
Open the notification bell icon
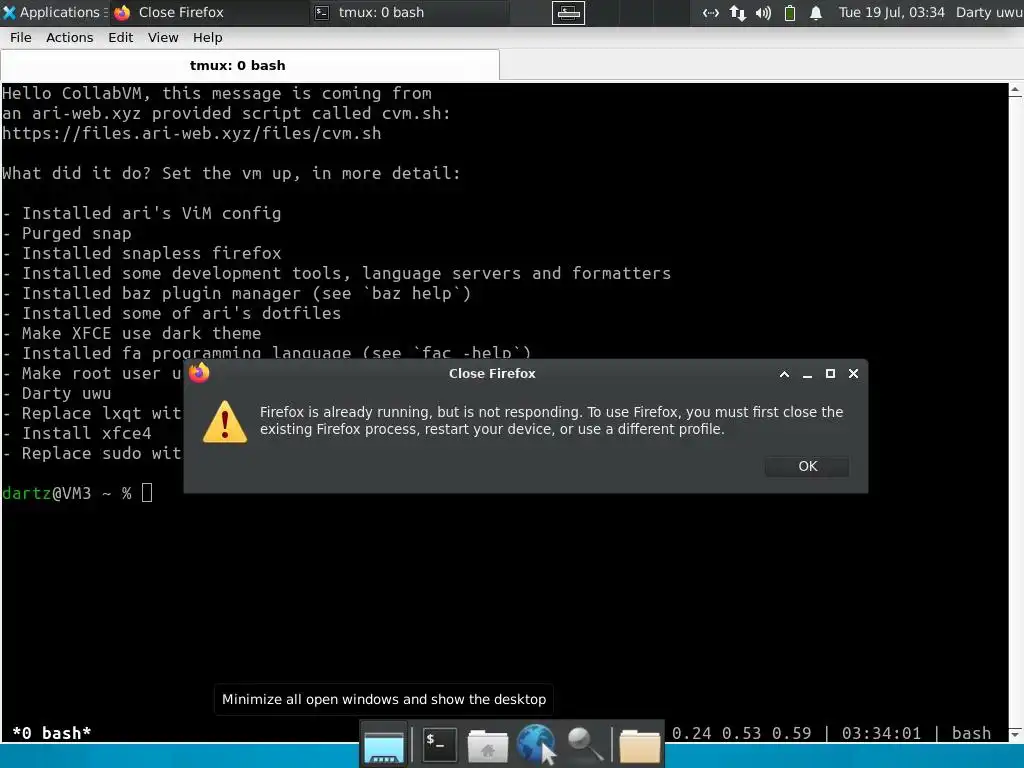click(x=816, y=13)
